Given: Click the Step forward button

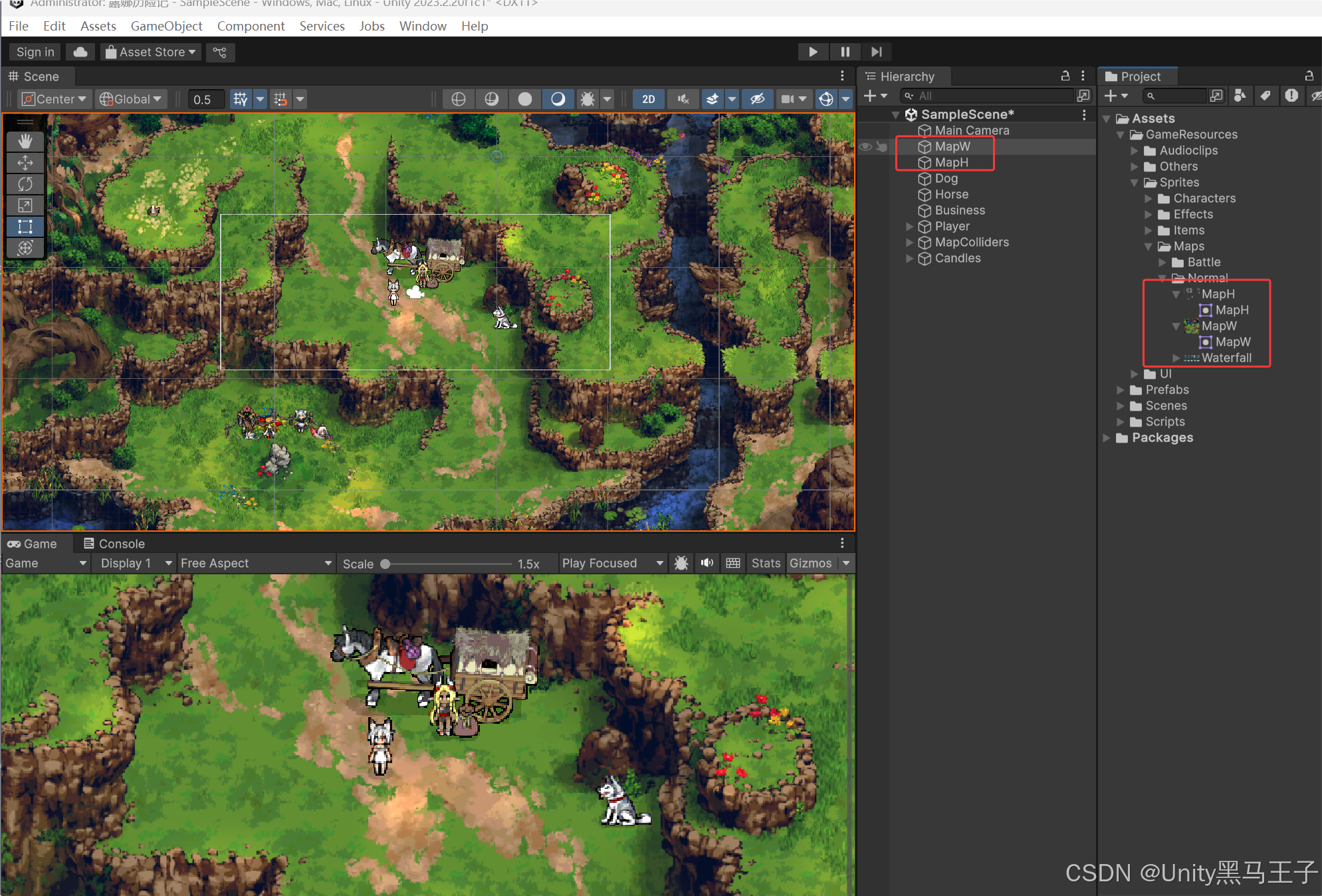Looking at the screenshot, I should coord(877,52).
